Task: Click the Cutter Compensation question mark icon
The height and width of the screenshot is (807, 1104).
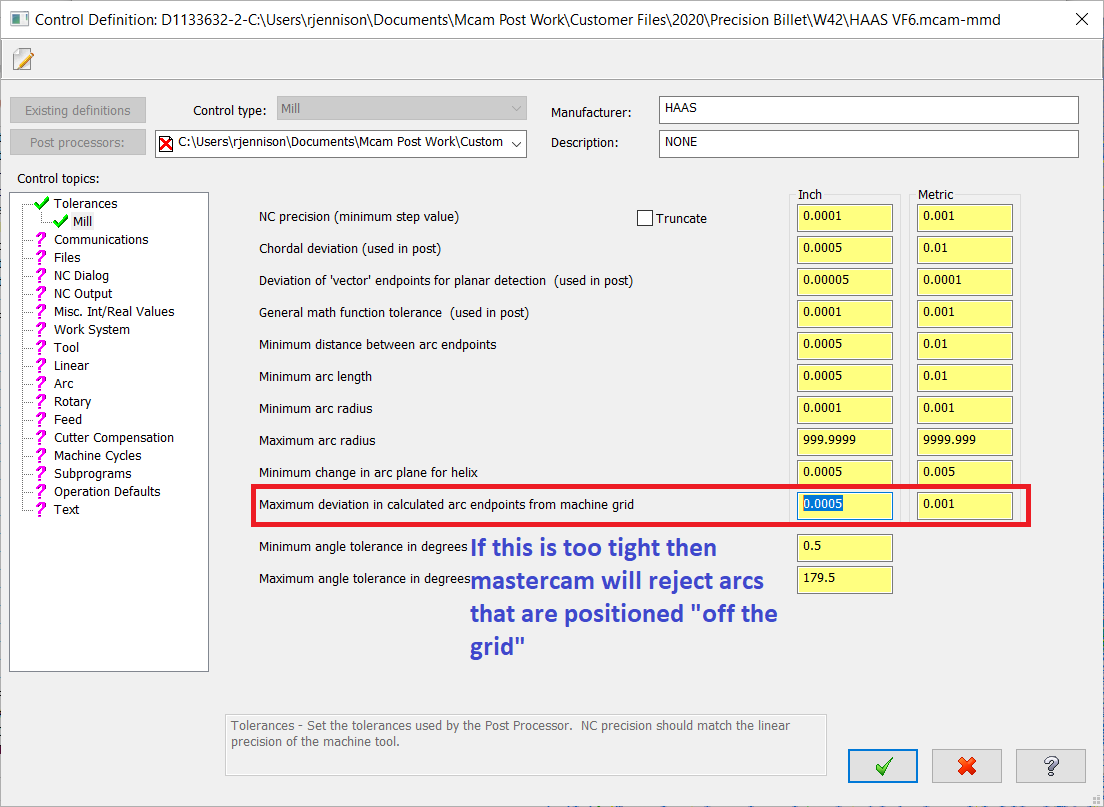Action: (x=41, y=438)
